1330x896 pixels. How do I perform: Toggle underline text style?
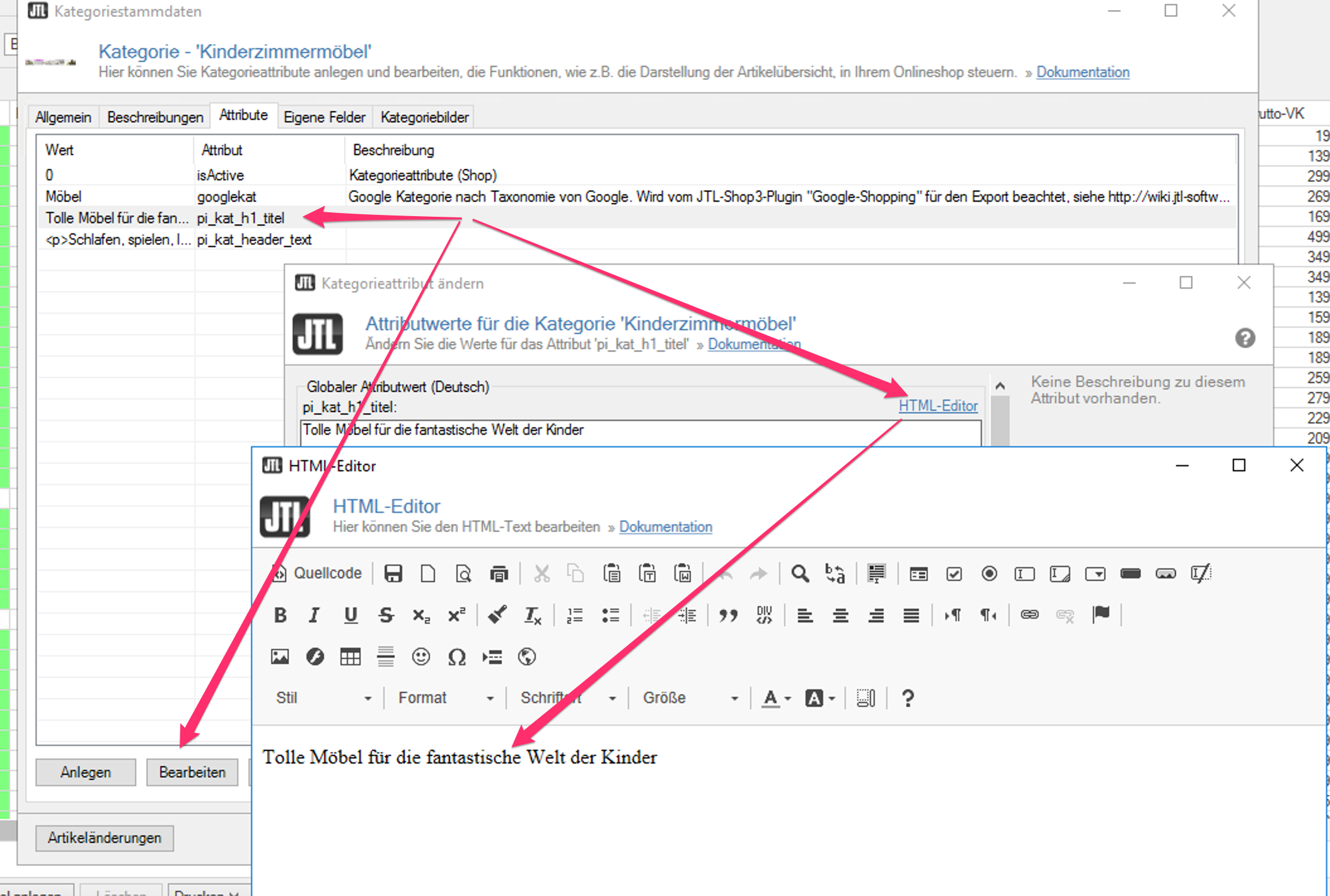pyautogui.click(x=350, y=615)
